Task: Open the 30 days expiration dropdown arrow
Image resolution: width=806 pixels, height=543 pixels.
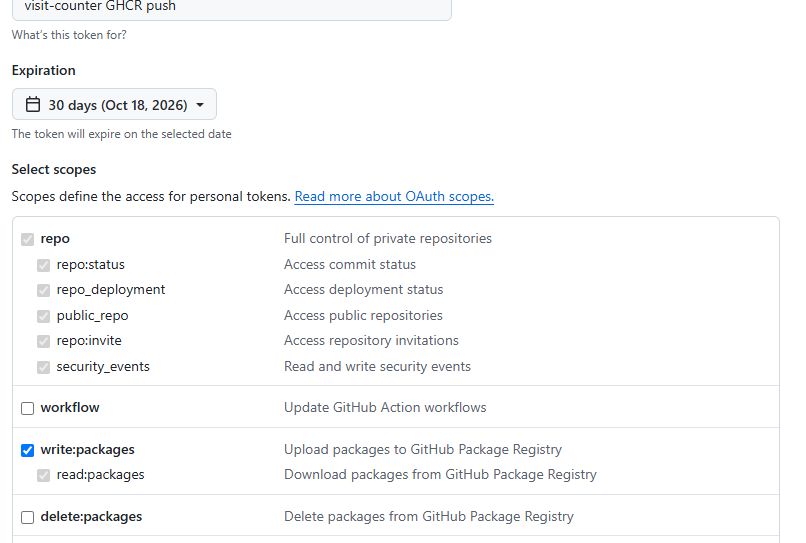Action: tap(200, 105)
